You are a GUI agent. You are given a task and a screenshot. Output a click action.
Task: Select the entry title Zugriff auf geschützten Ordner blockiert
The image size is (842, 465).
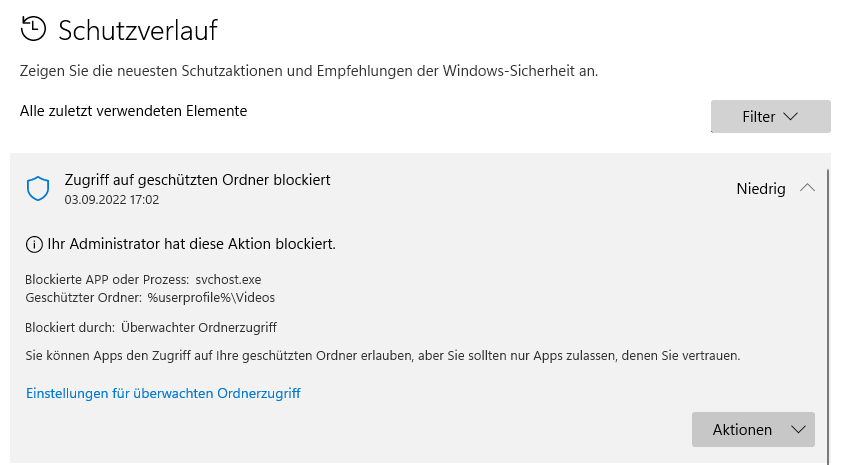pos(197,180)
